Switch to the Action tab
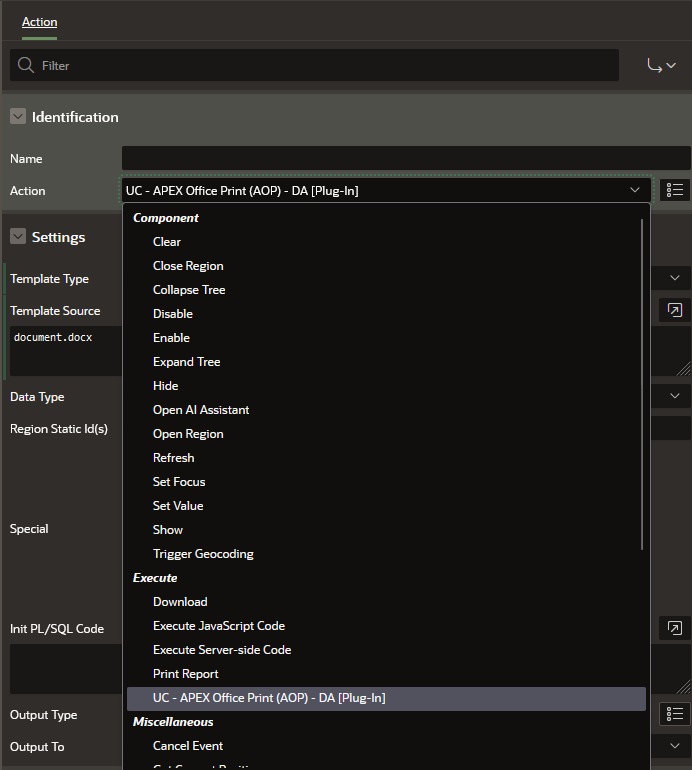This screenshot has width=692, height=770. tap(40, 21)
